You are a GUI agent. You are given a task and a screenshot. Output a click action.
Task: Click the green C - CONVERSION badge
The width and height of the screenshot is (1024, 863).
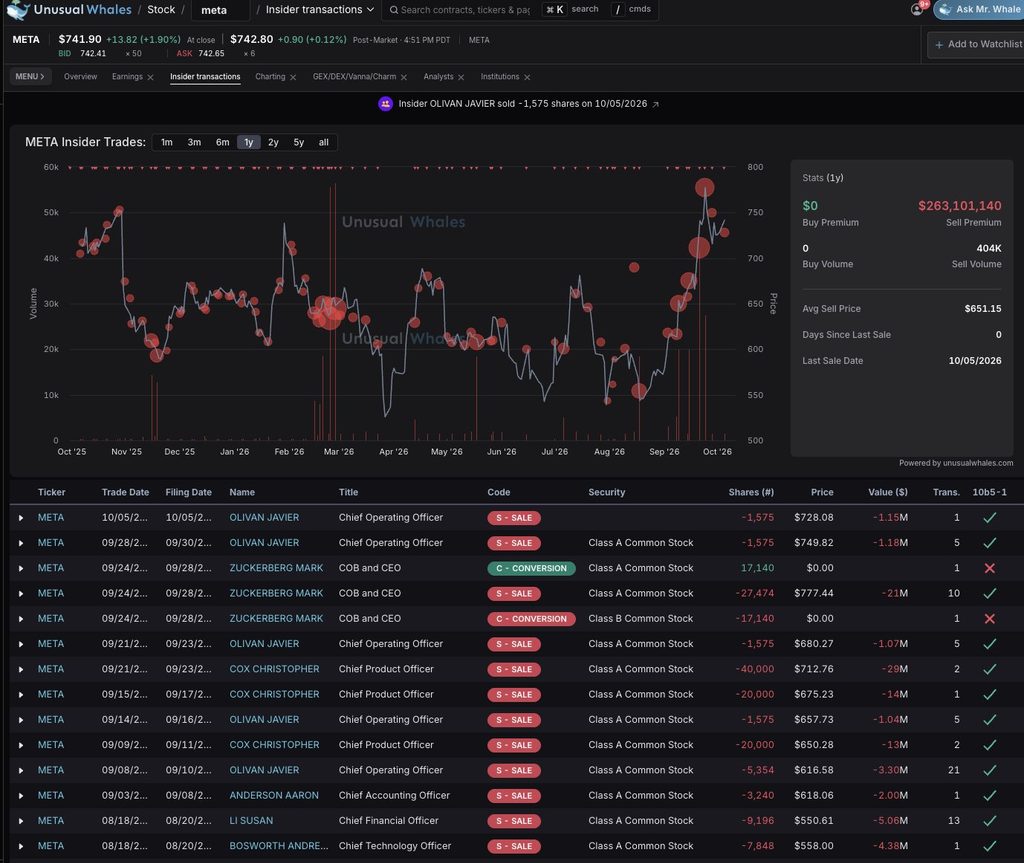pyautogui.click(x=531, y=568)
